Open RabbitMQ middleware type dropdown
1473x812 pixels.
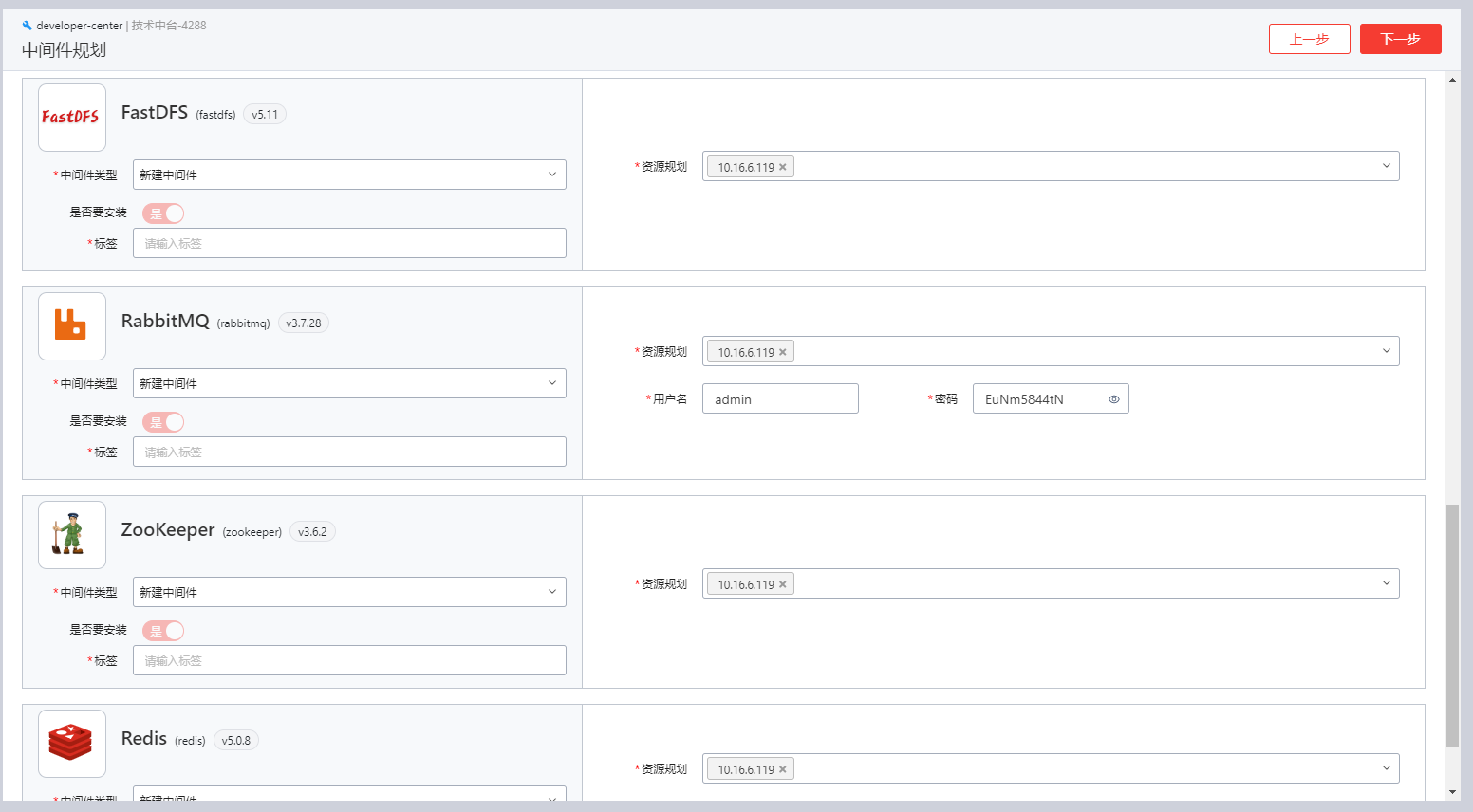point(349,383)
